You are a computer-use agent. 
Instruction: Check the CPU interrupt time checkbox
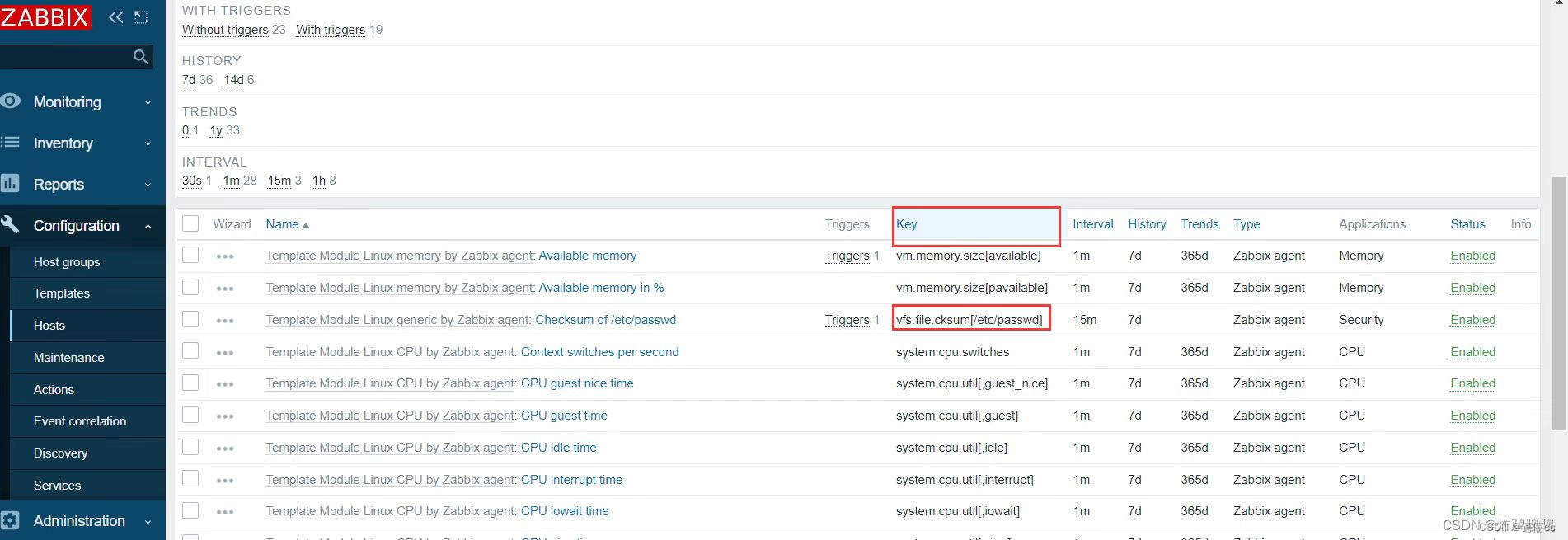(190, 478)
